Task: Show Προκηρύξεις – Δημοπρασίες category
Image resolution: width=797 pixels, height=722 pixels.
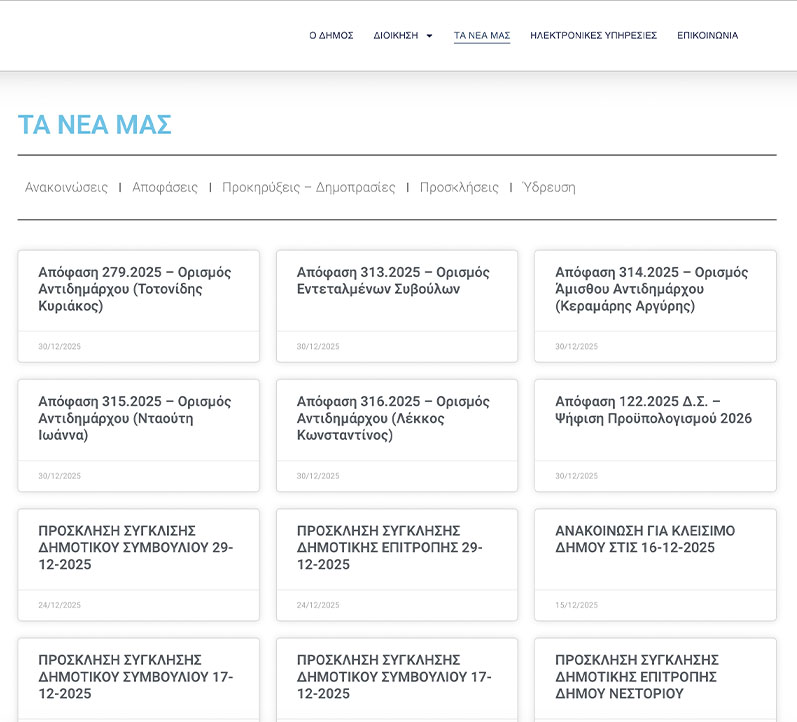Action: pyautogui.click(x=308, y=187)
